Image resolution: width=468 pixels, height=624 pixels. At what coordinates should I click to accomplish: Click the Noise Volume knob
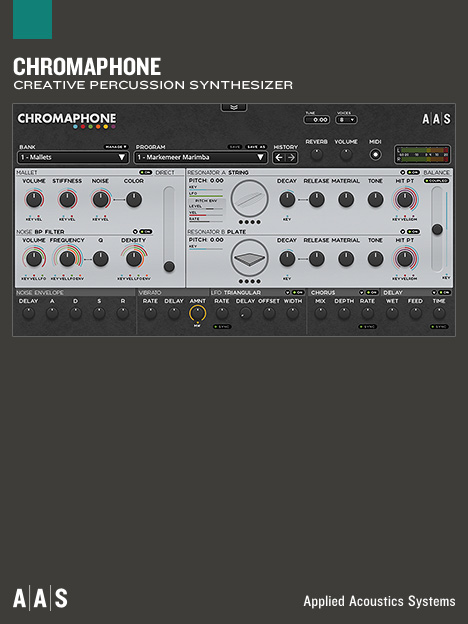pos(34,259)
